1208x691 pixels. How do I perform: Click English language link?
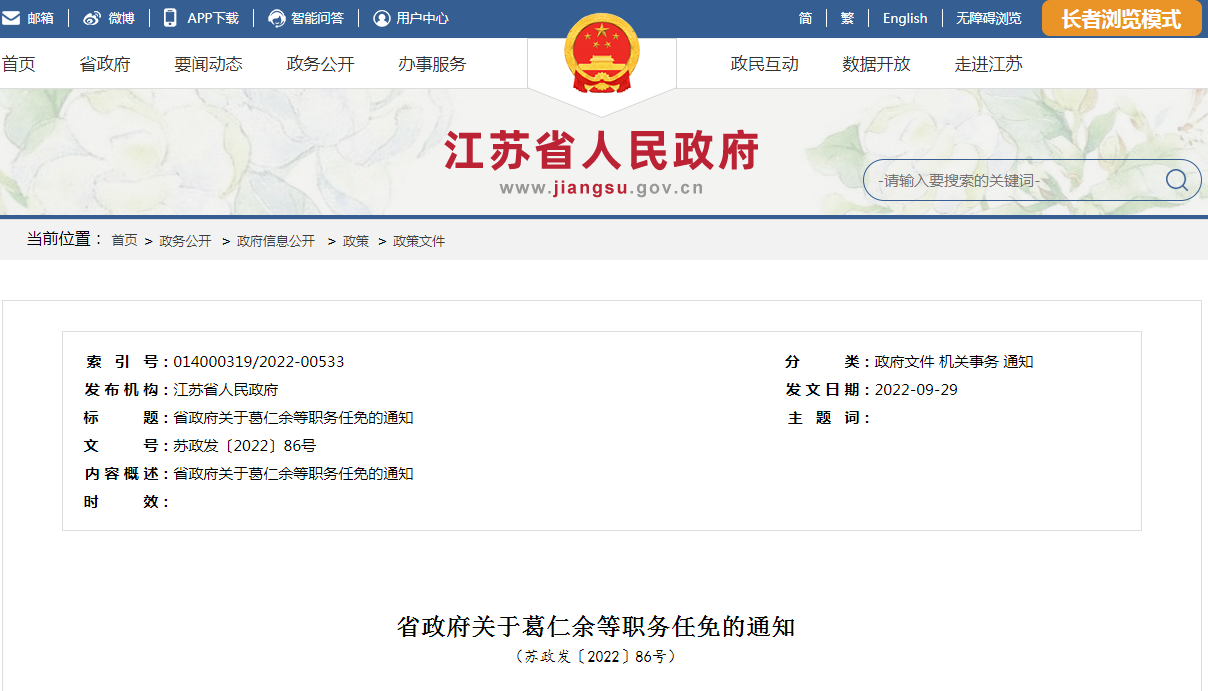pos(905,18)
